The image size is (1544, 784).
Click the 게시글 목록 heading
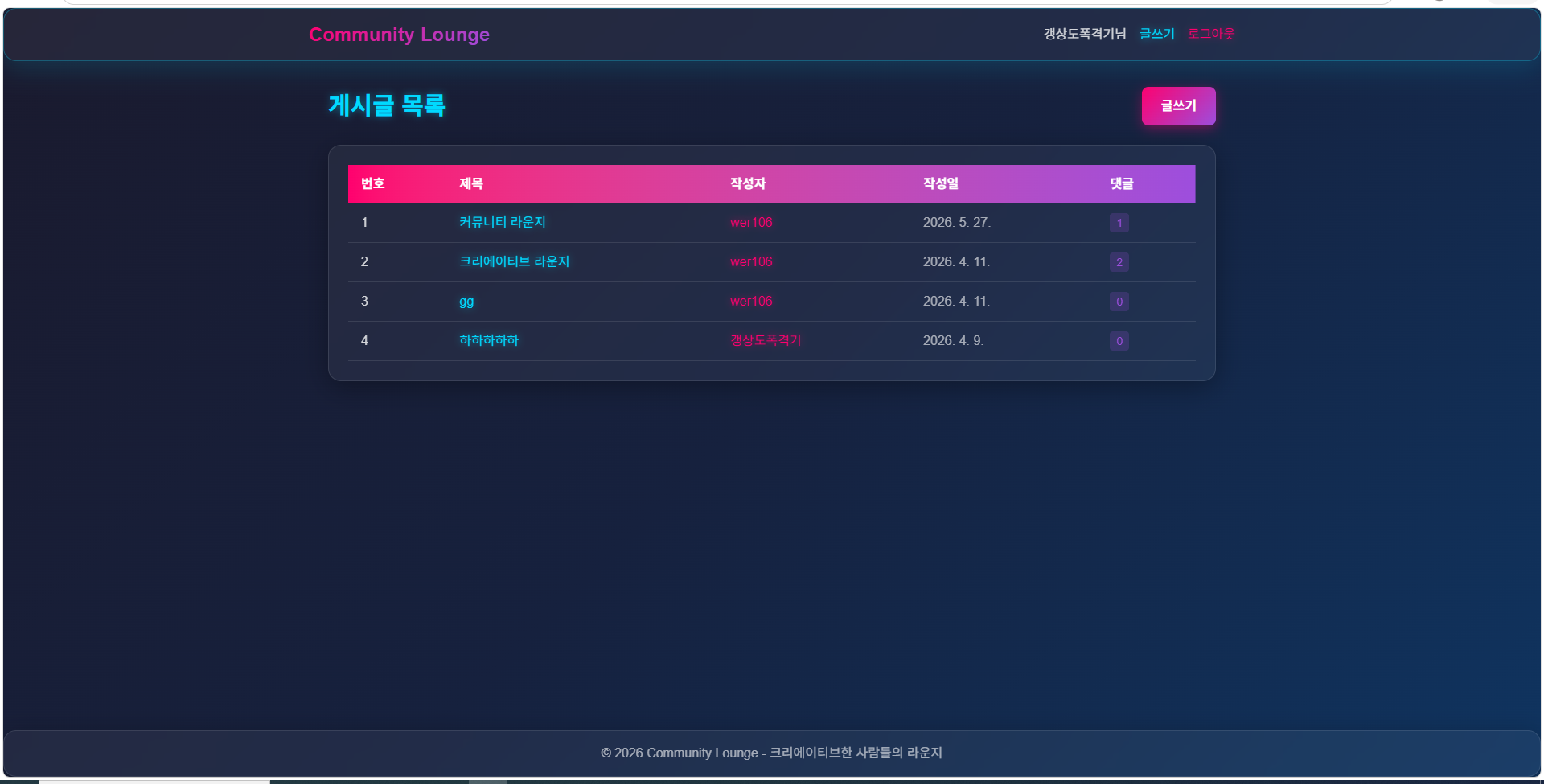(x=387, y=105)
